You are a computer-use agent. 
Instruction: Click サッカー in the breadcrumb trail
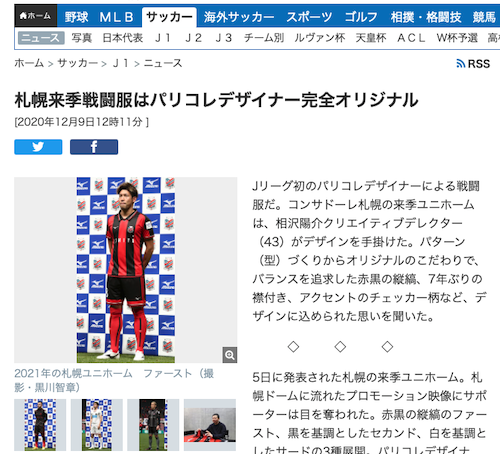(78, 63)
